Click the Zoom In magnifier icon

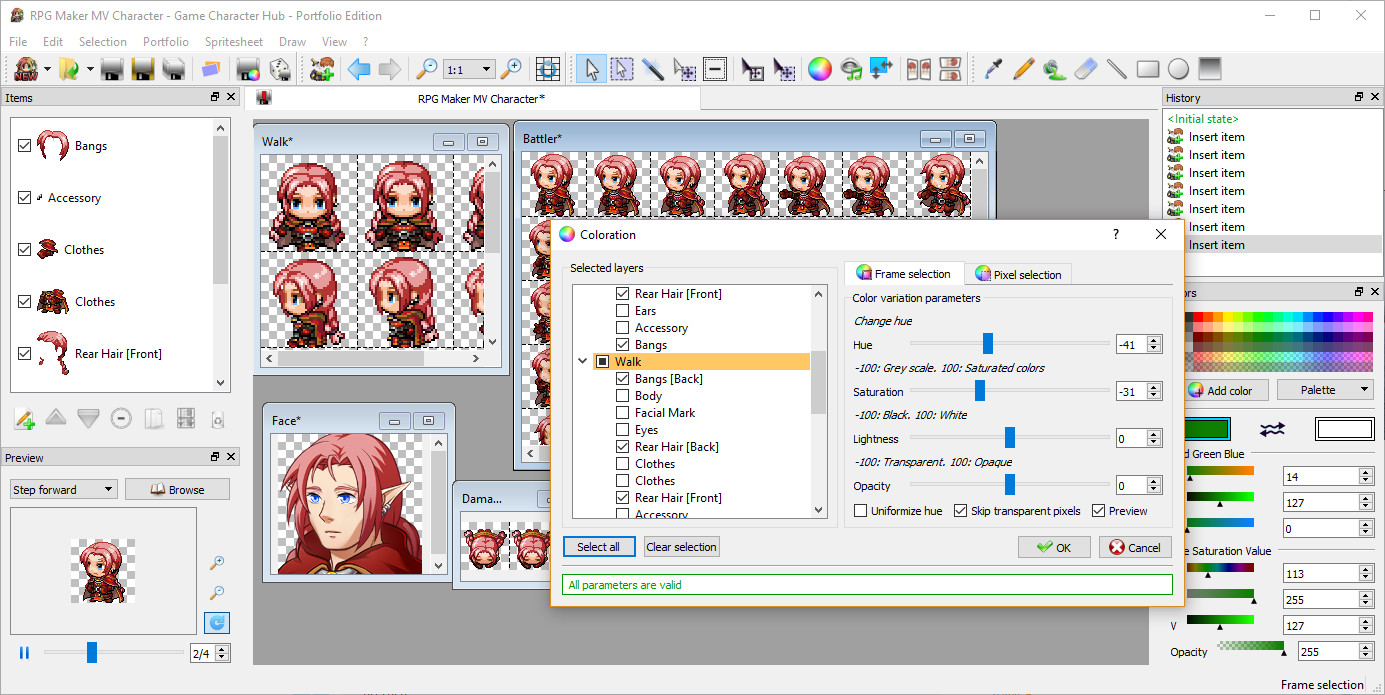click(512, 68)
